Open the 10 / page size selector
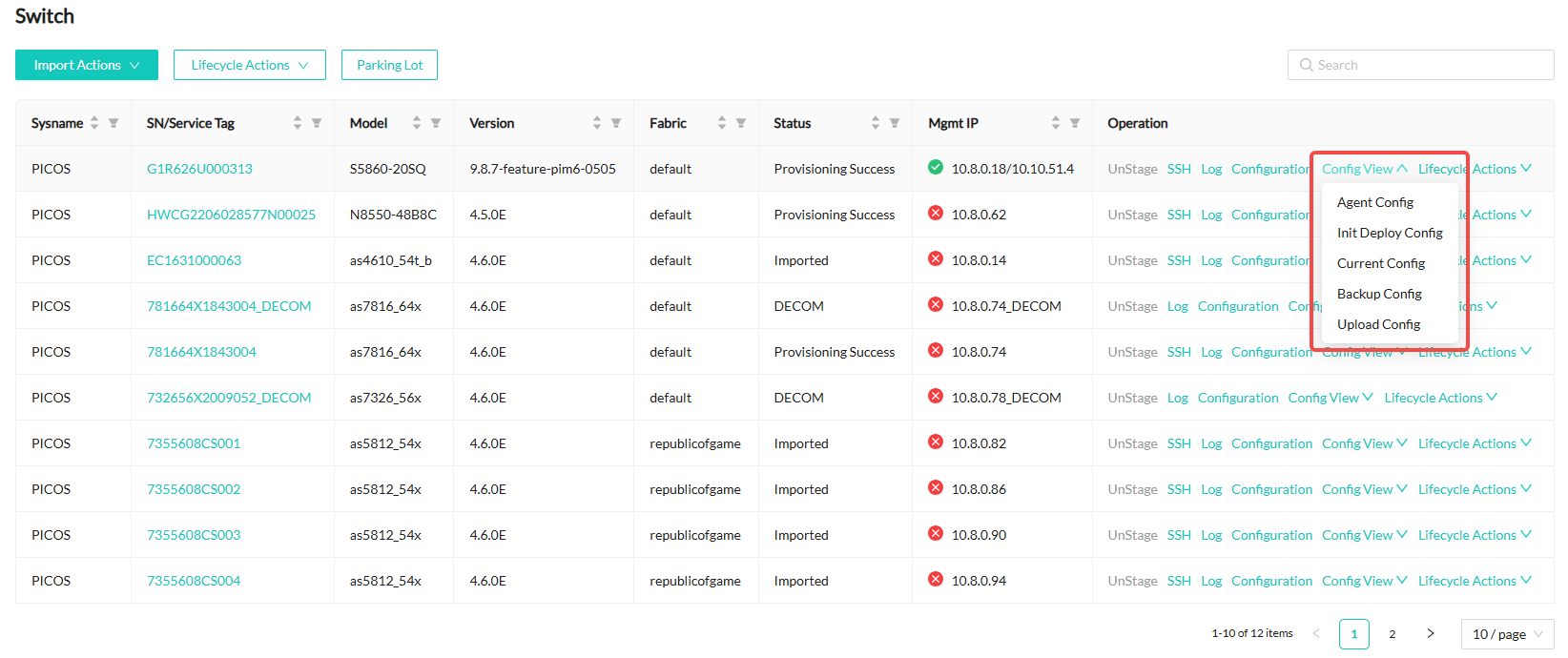This screenshot has height=658, width=1568. point(1507,634)
